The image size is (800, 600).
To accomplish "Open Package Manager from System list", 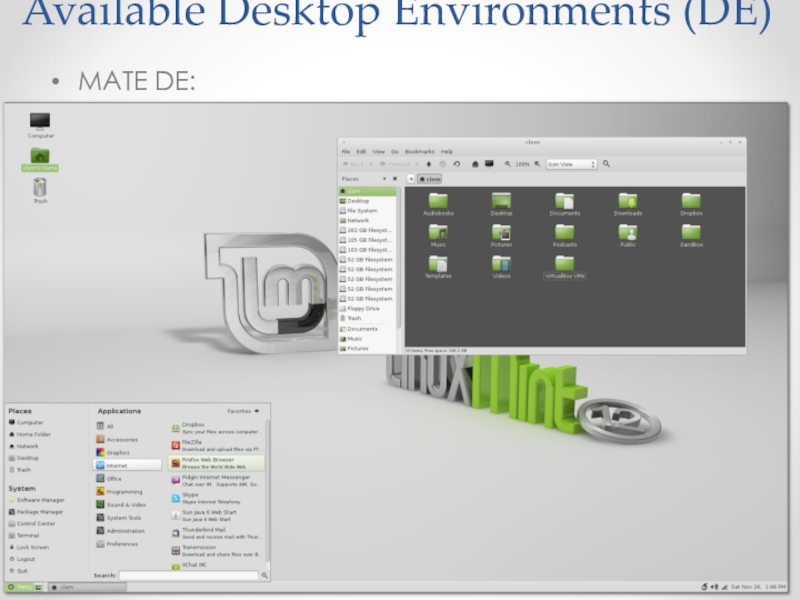I will point(36,512).
